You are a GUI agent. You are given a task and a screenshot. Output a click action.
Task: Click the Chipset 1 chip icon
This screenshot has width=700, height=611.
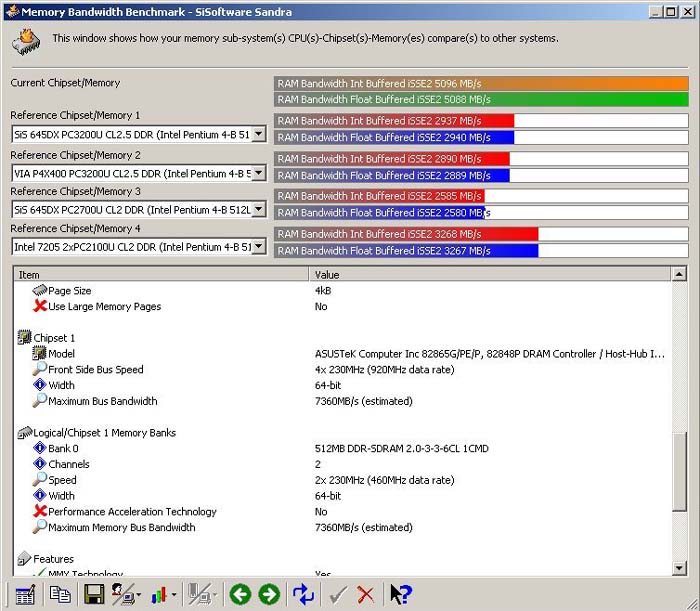[24, 337]
